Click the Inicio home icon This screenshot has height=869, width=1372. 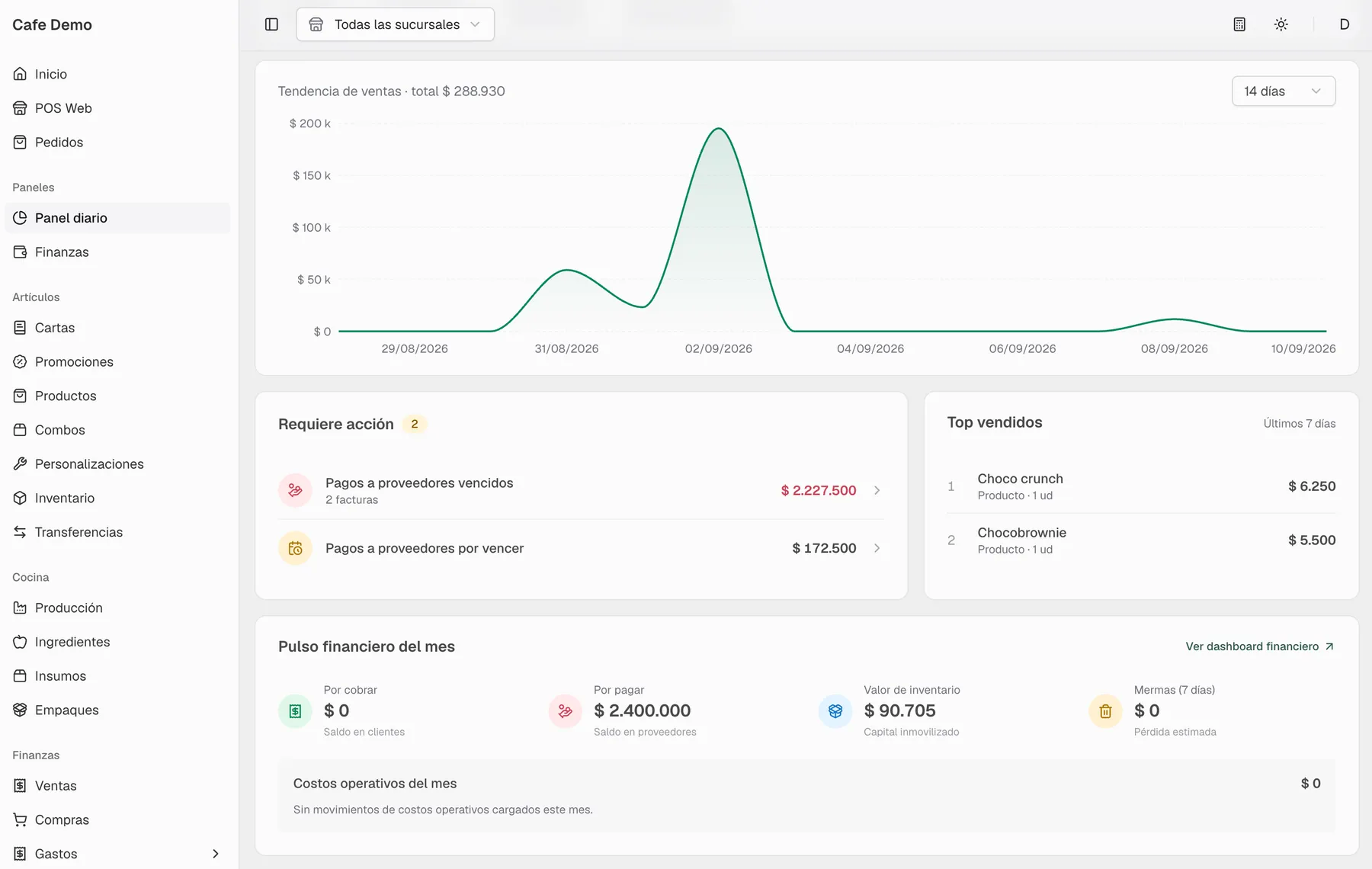click(20, 74)
